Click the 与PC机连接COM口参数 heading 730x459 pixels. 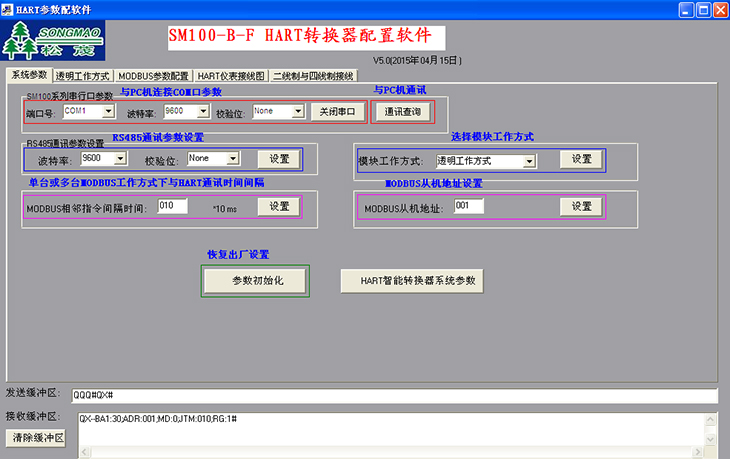(171, 92)
